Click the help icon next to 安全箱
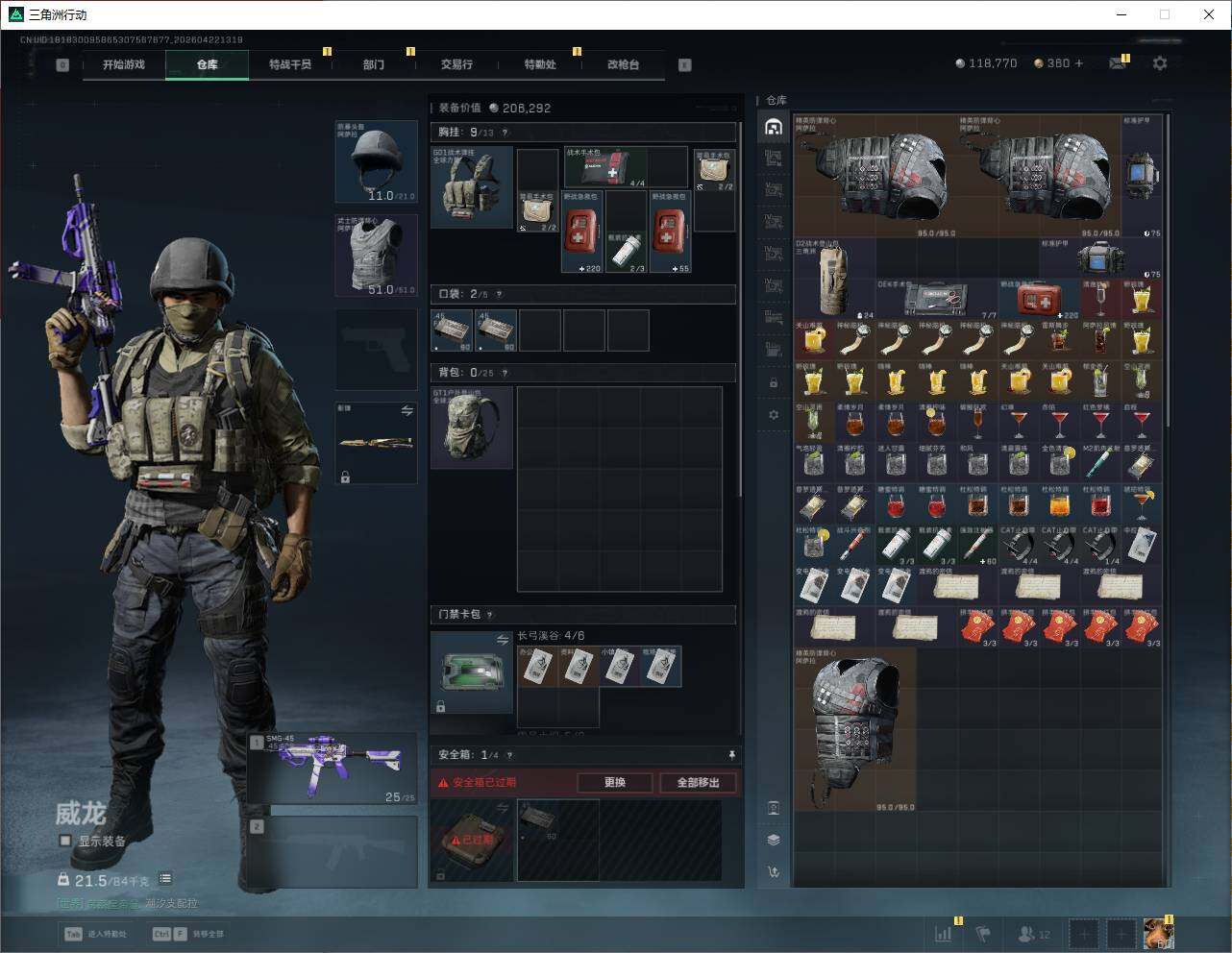Image resolution: width=1232 pixels, height=953 pixels. pos(509,755)
